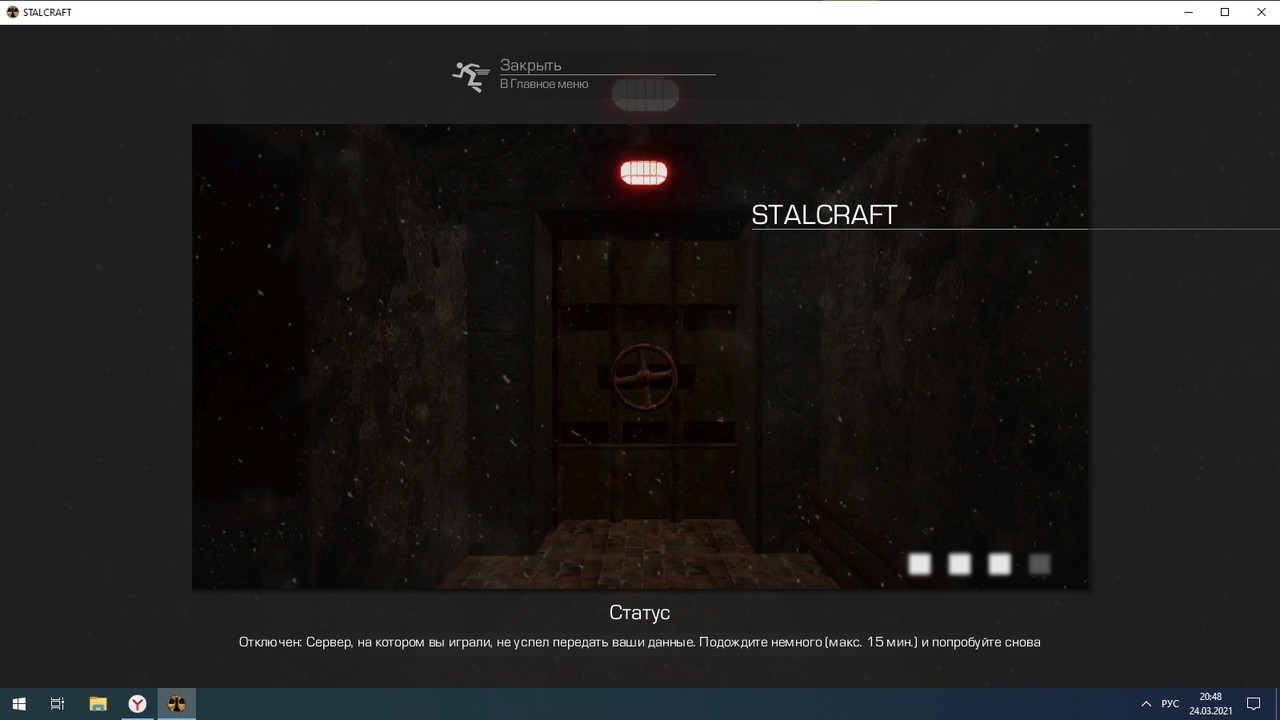
Task: Open File Explorer from the taskbar
Action: point(98,704)
